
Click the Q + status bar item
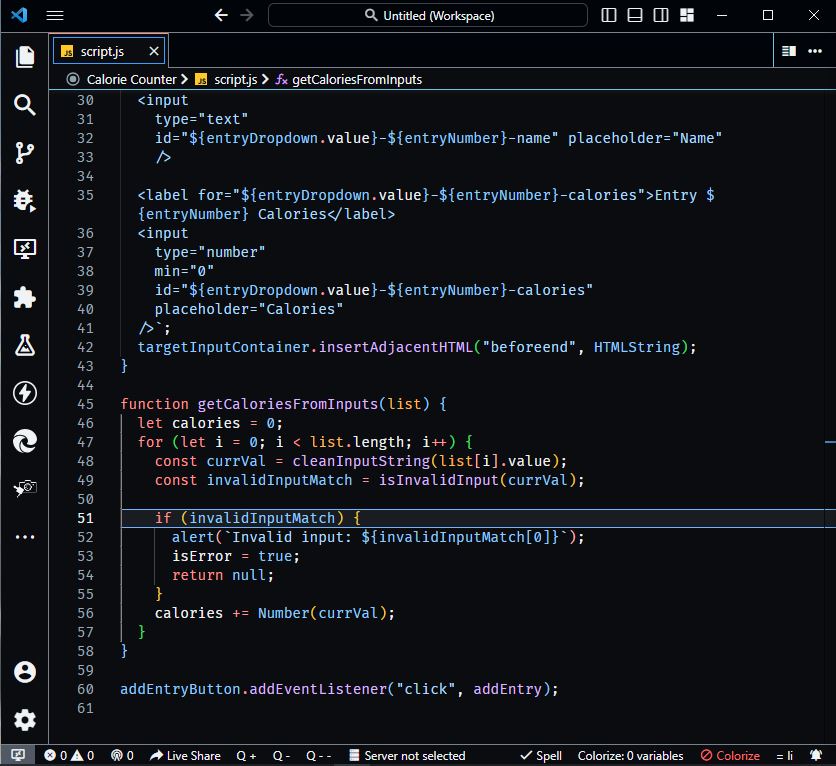coord(246,755)
